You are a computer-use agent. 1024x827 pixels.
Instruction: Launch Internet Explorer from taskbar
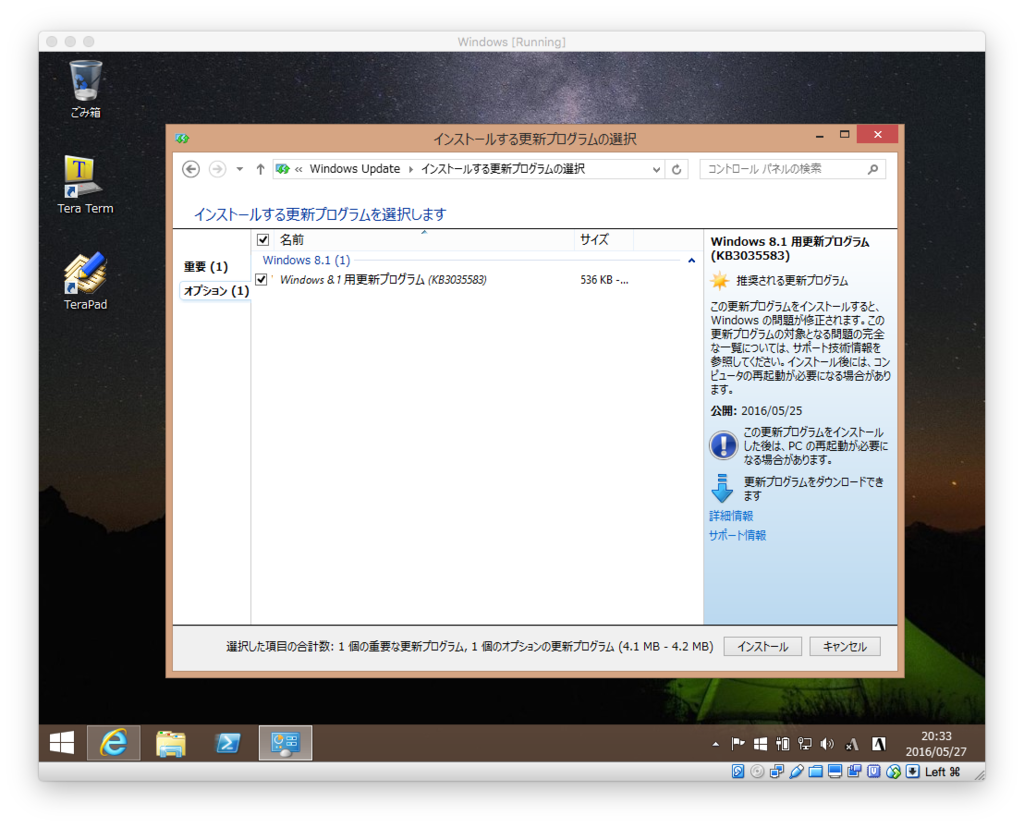coord(114,743)
